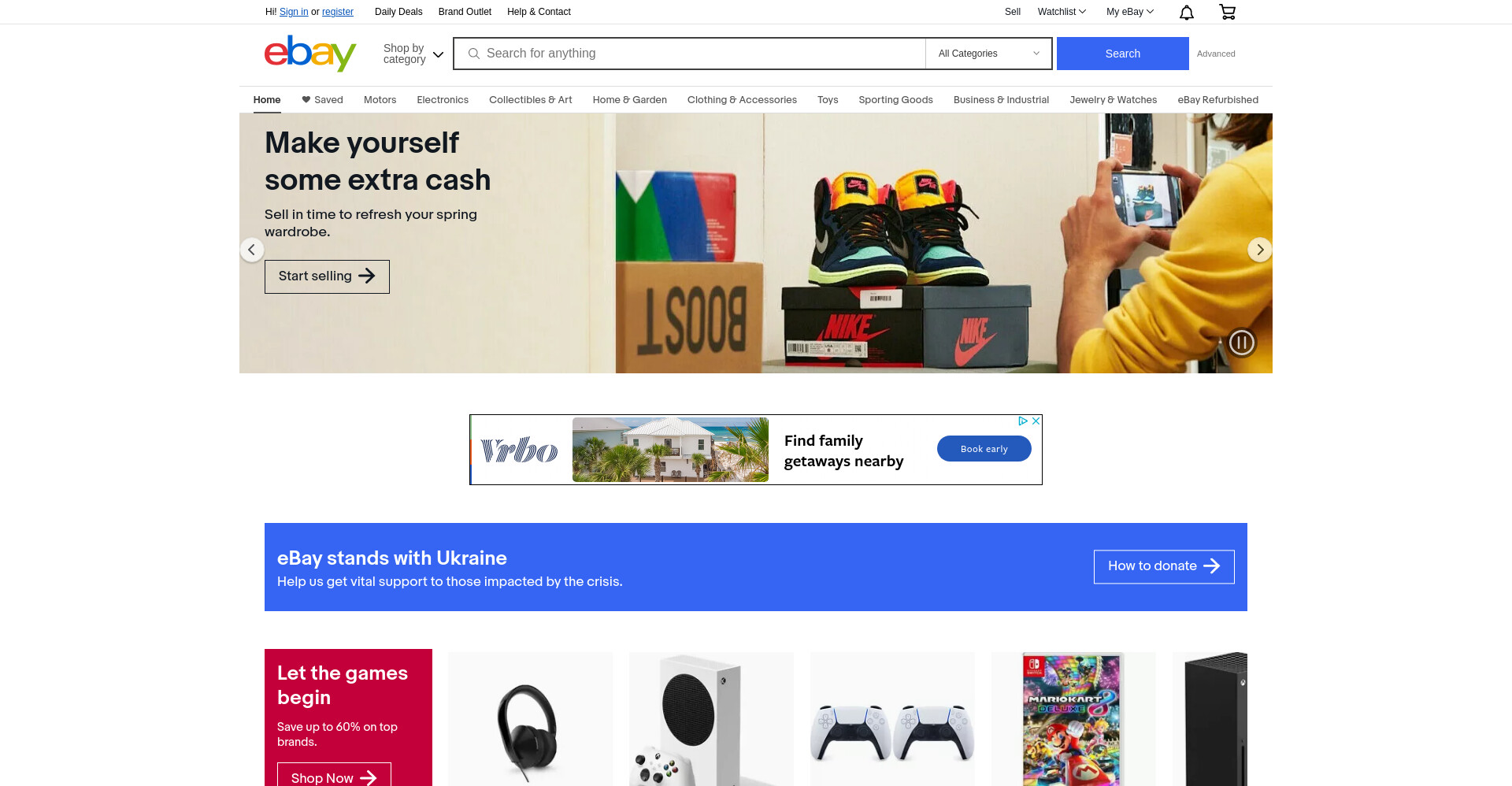The width and height of the screenshot is (1512, 786).
Task: Open the Jewelry & Watches tab
Action: [x=1113, y=100]
